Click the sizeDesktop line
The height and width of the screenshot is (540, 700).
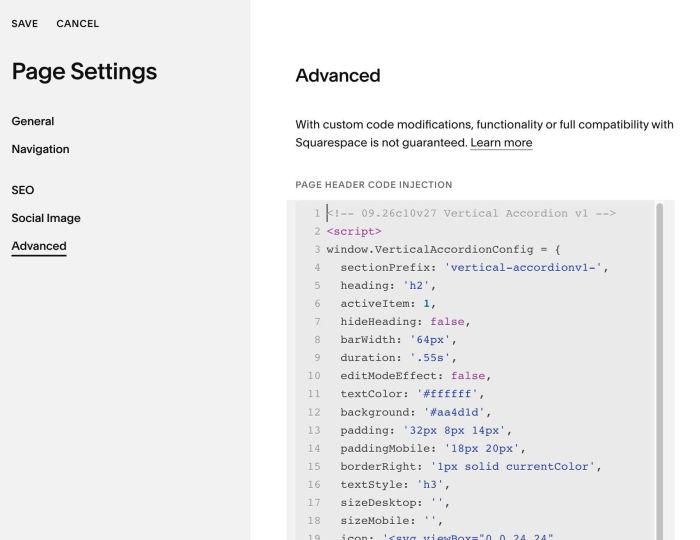click(x=395, y=503)
